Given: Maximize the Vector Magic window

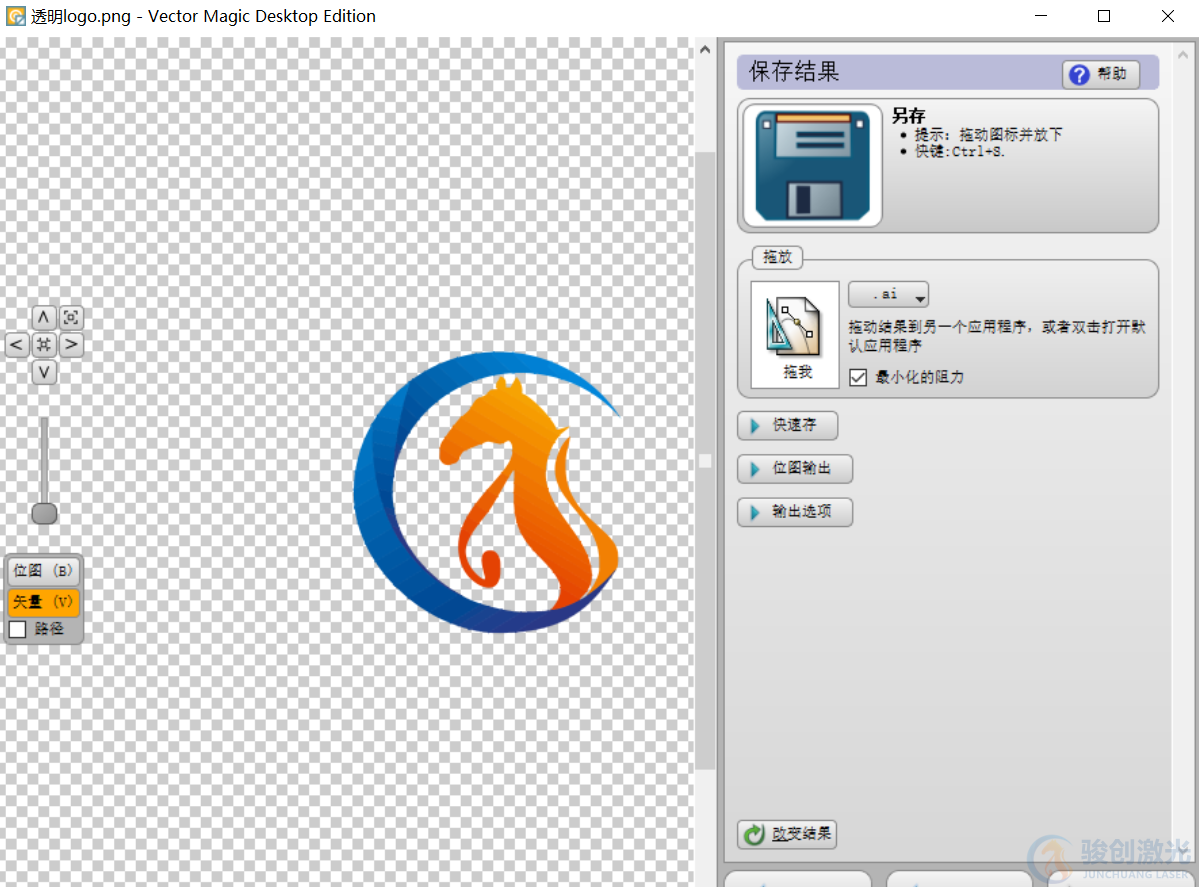Looking at the screenshot, I should coord(1103,16).
